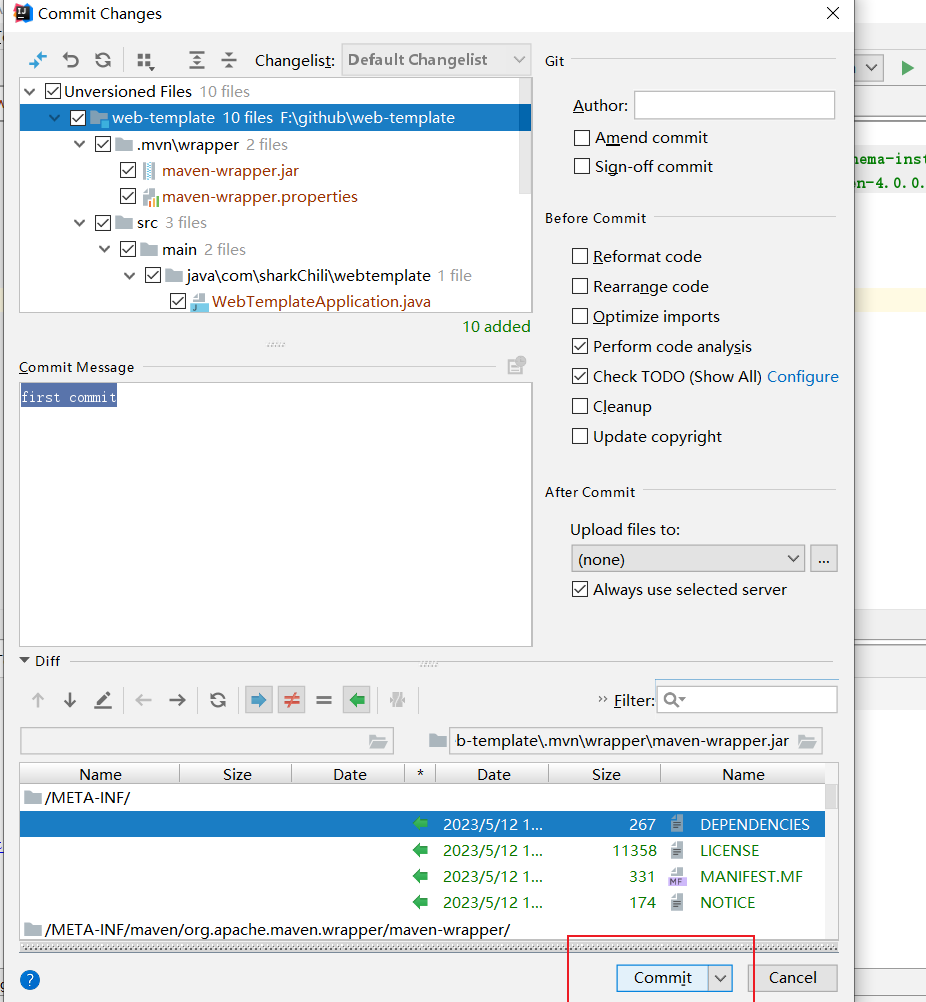Screen dimensions: 926x1002
Task: Click the Rollback (undo arrow) icon
Action: click(70, 60)
